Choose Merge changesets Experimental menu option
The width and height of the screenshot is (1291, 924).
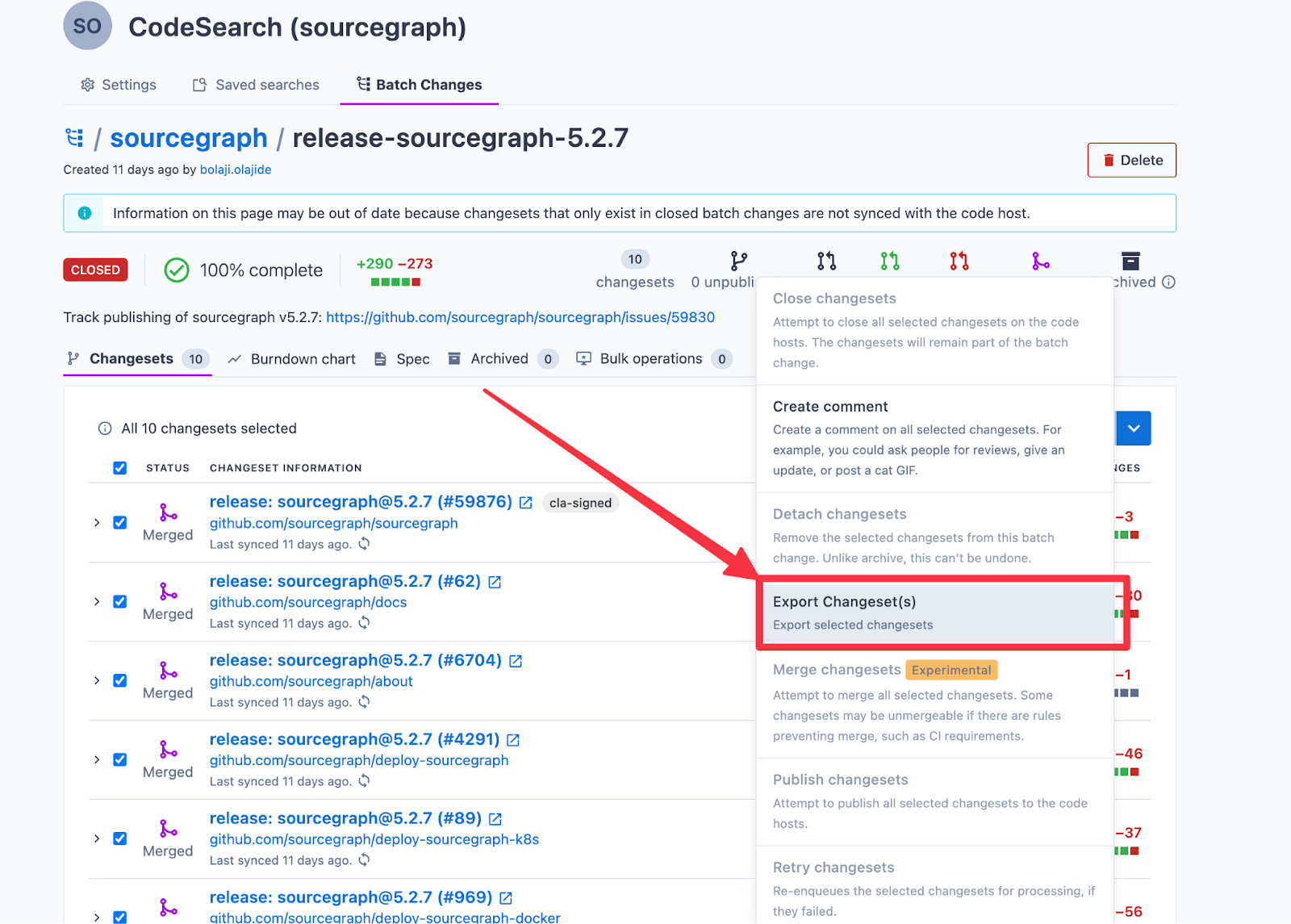click(x=935, y=703)
